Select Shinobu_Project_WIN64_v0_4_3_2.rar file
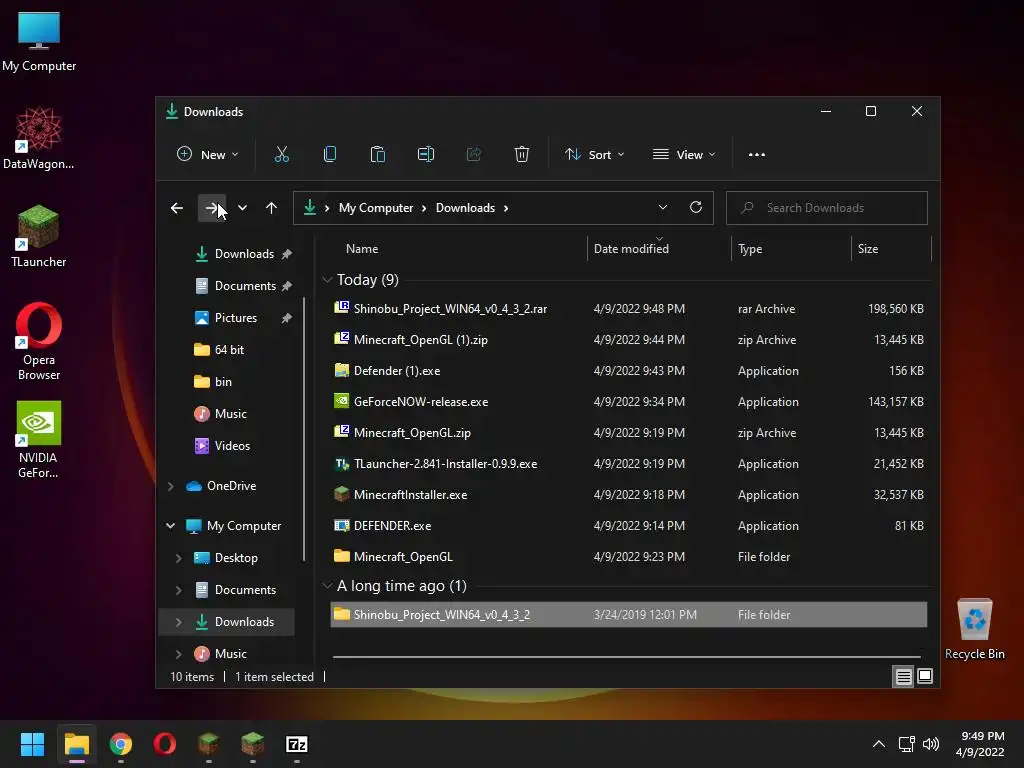 [629, 308]
